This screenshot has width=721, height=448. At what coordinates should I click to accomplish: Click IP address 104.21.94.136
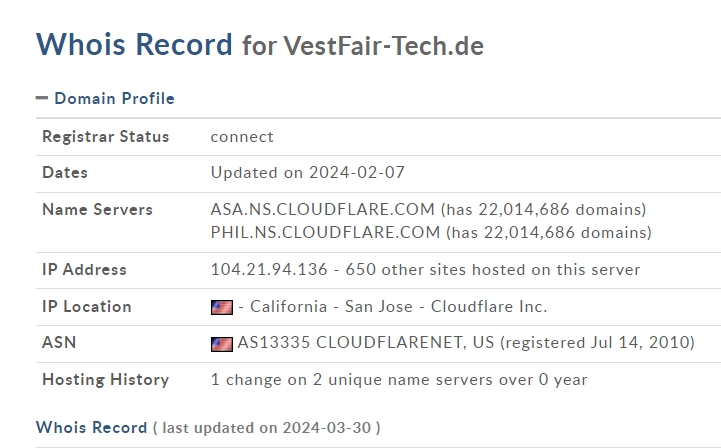pyautogui.click(x=269, y=269)
